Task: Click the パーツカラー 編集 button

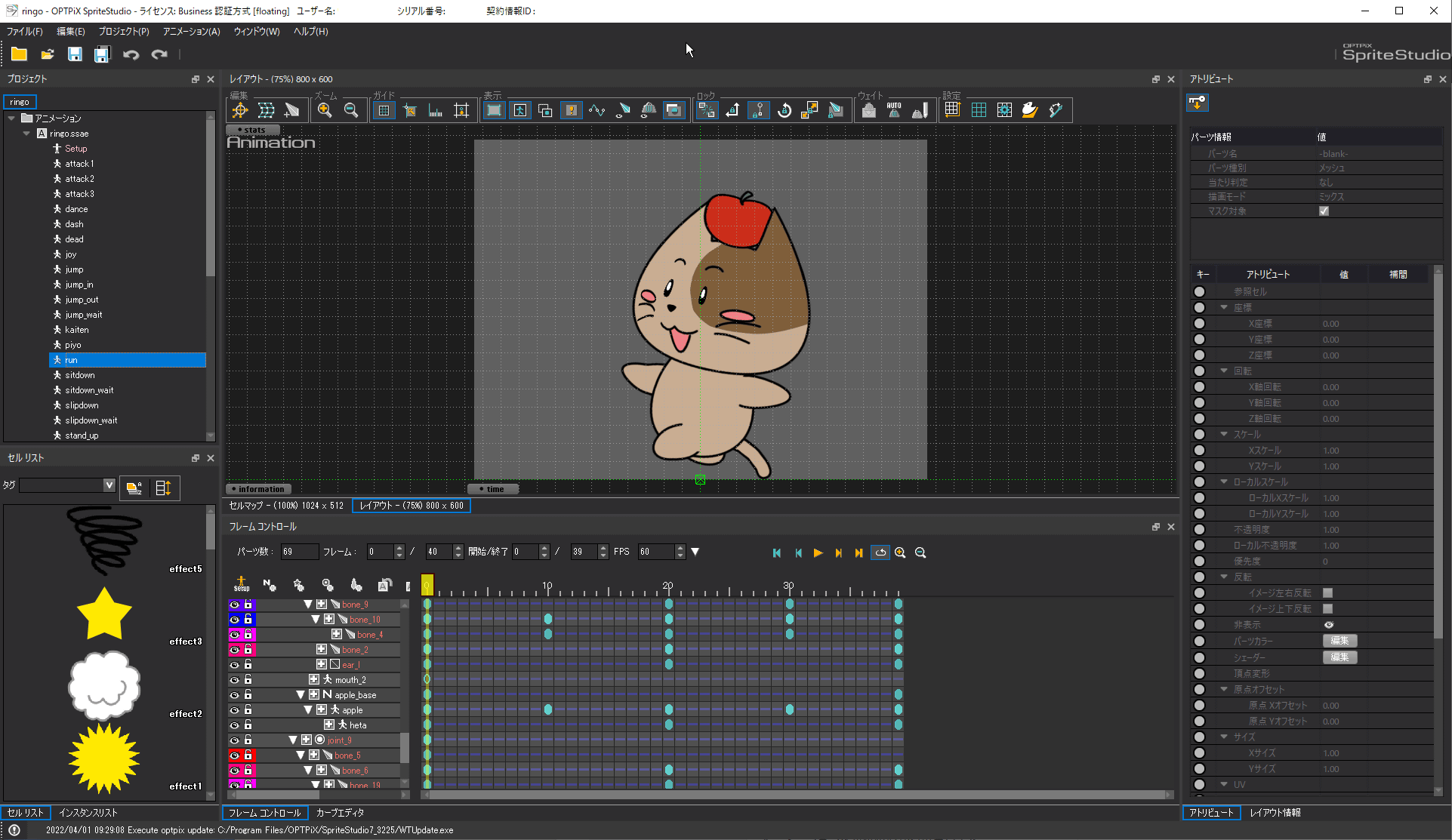Action: 1339,641
